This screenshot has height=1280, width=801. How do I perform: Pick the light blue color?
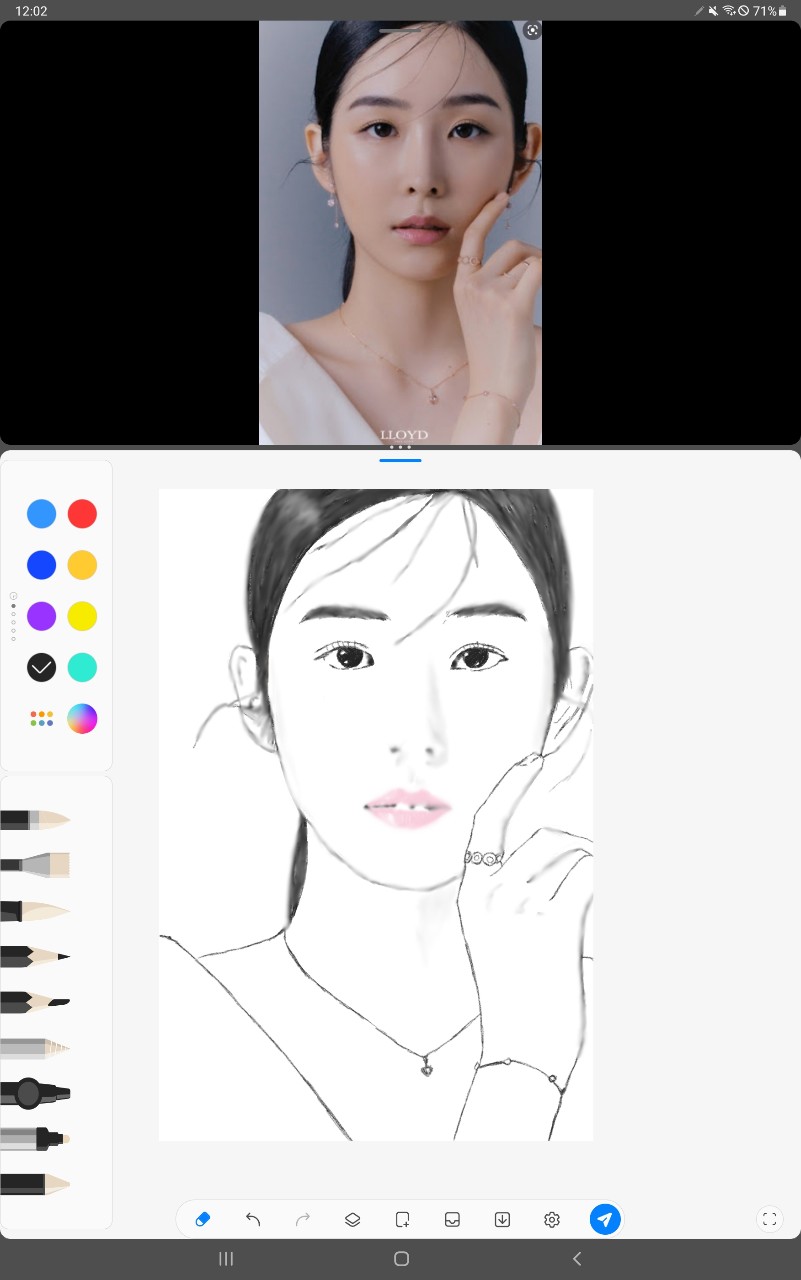coord(41,514)
